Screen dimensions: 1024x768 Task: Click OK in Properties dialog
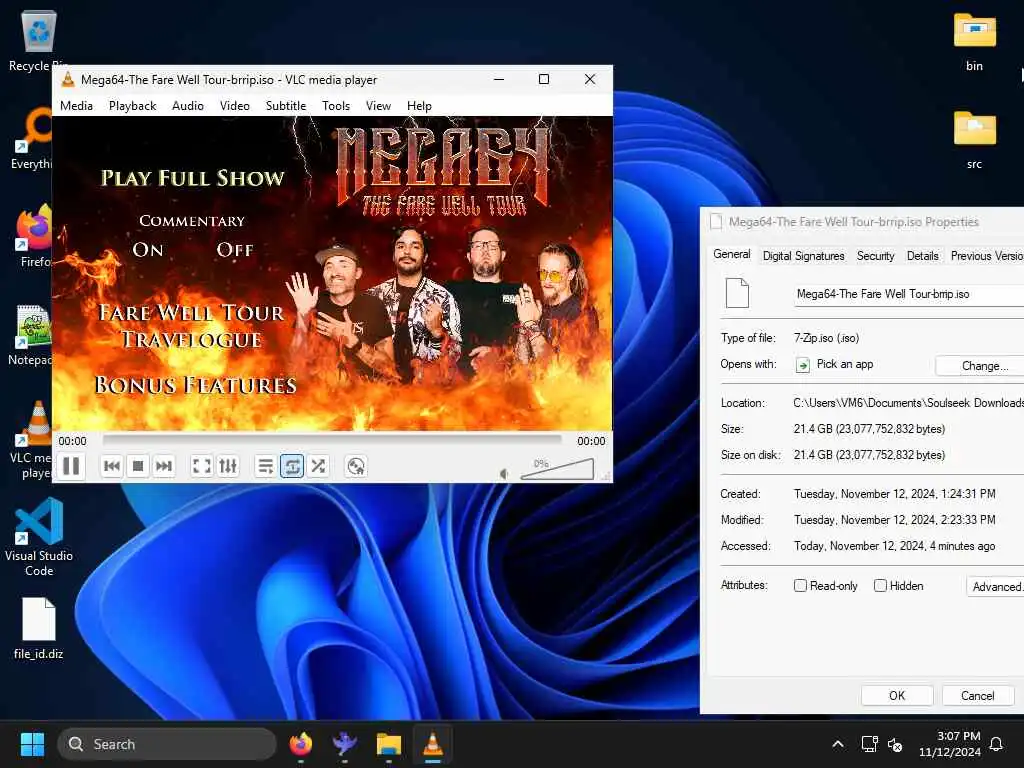897,696
